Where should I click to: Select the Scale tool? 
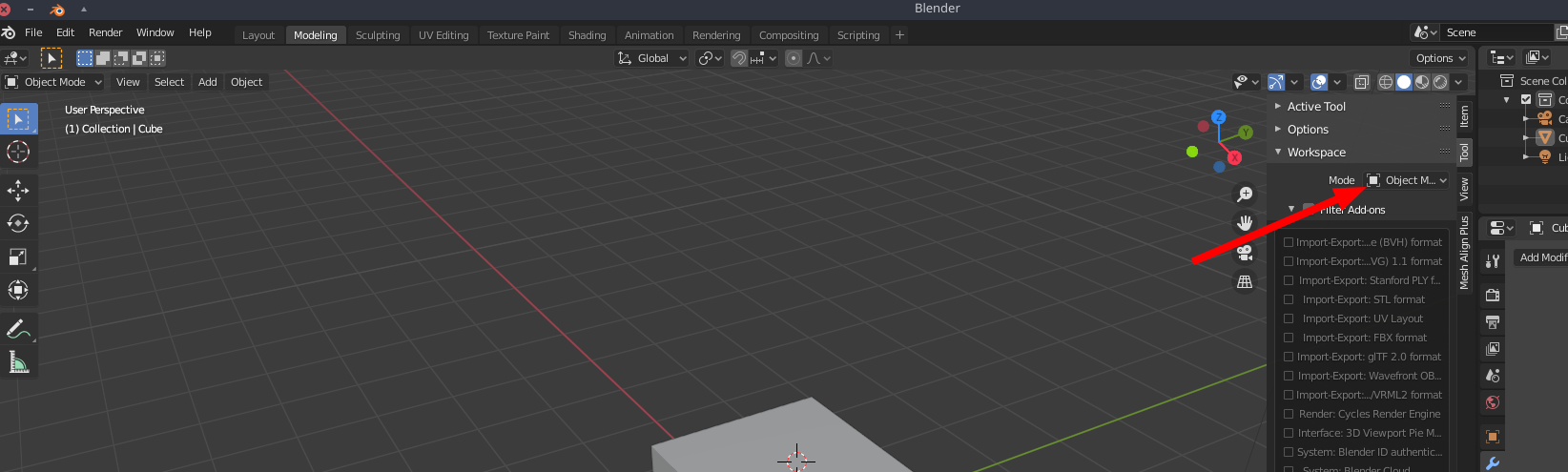point(18,257)
